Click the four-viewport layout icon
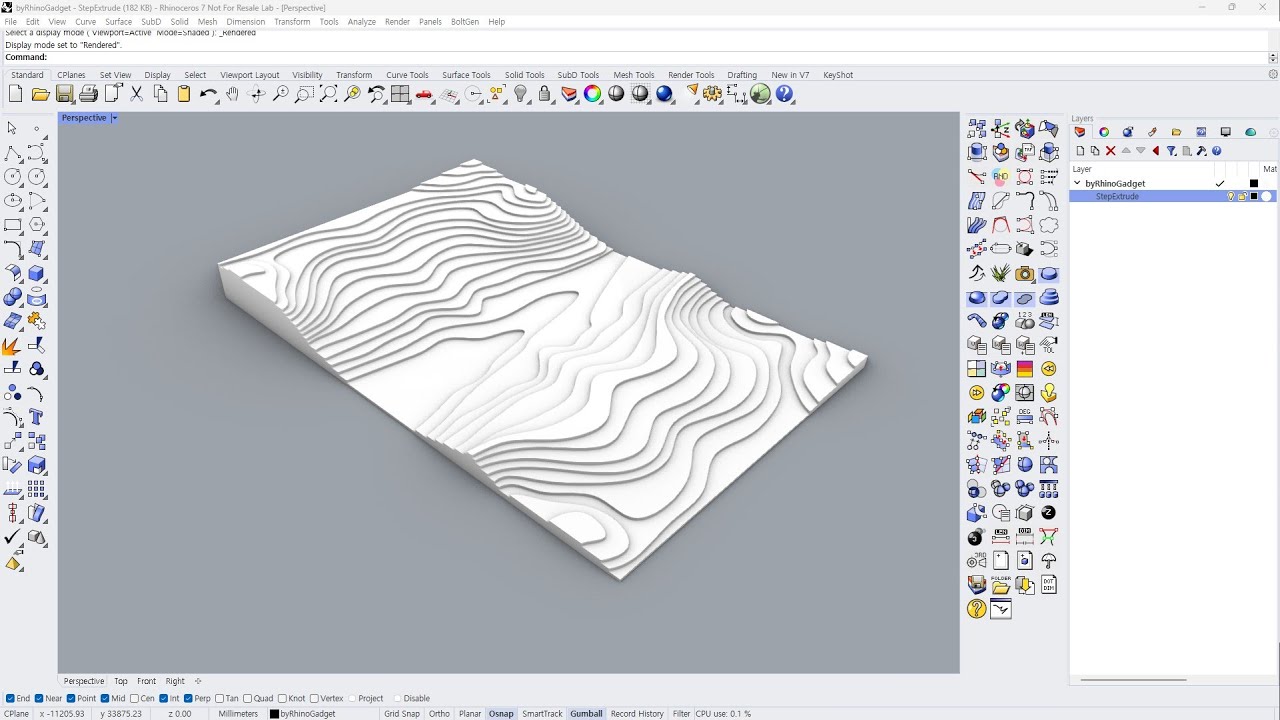 [x=400, y=94]
